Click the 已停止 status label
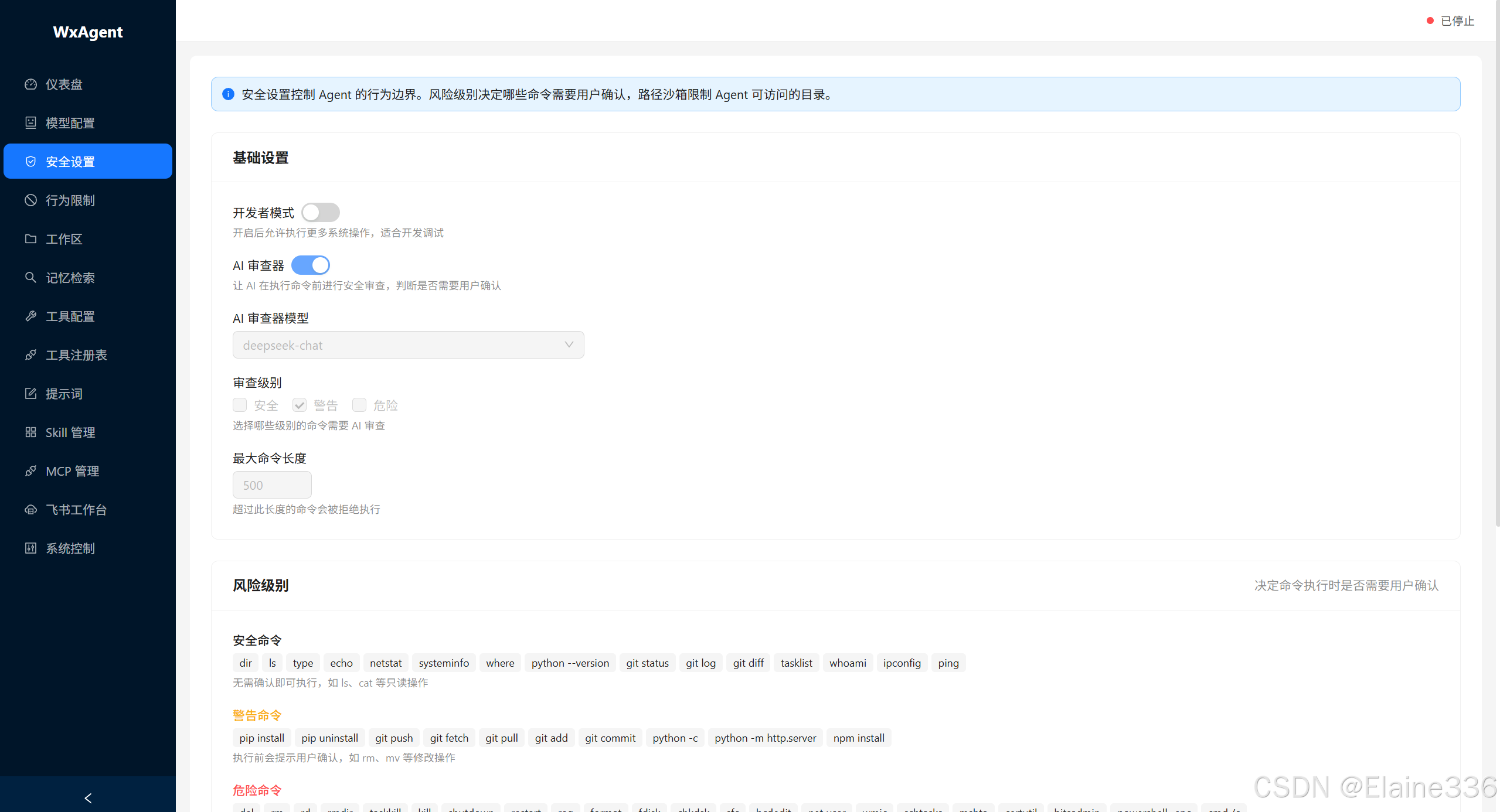Viewport: 1500px width, 812px height. pos(1457,21)
